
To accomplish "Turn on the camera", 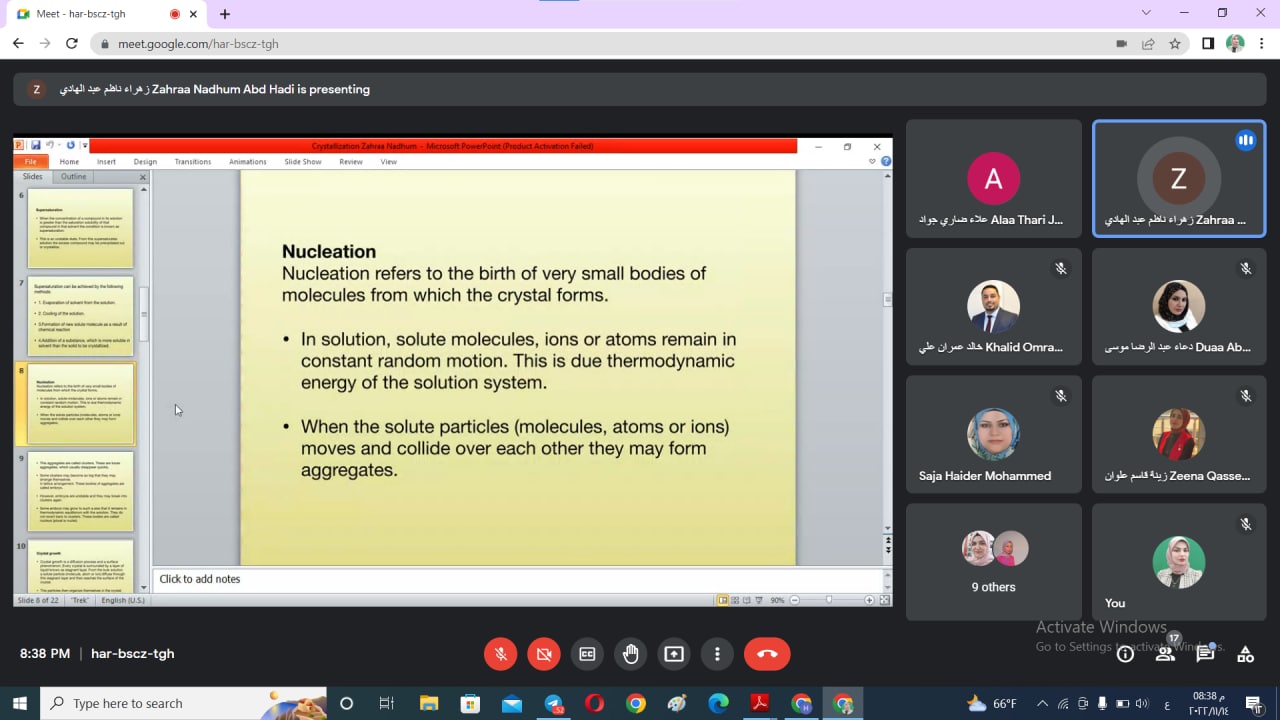I will pos(544,654).
